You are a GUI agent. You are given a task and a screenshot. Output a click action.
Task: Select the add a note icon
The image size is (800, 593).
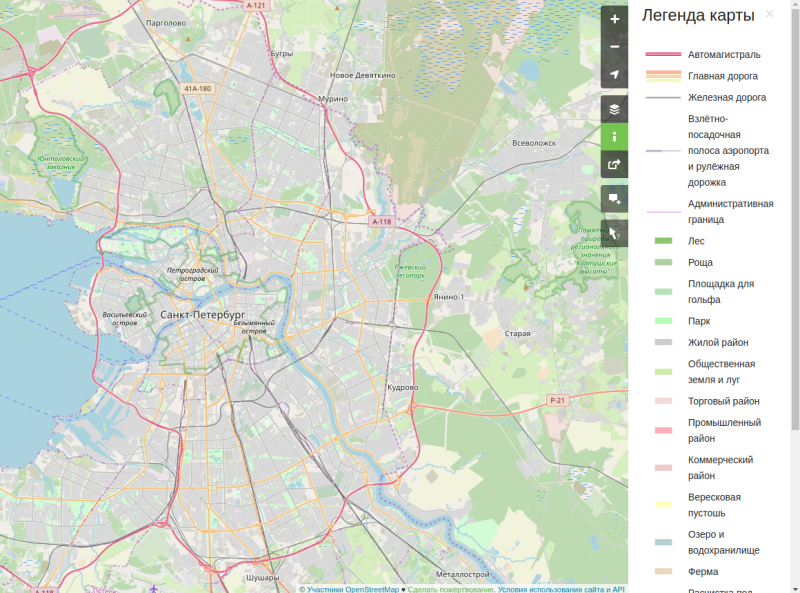616,196
